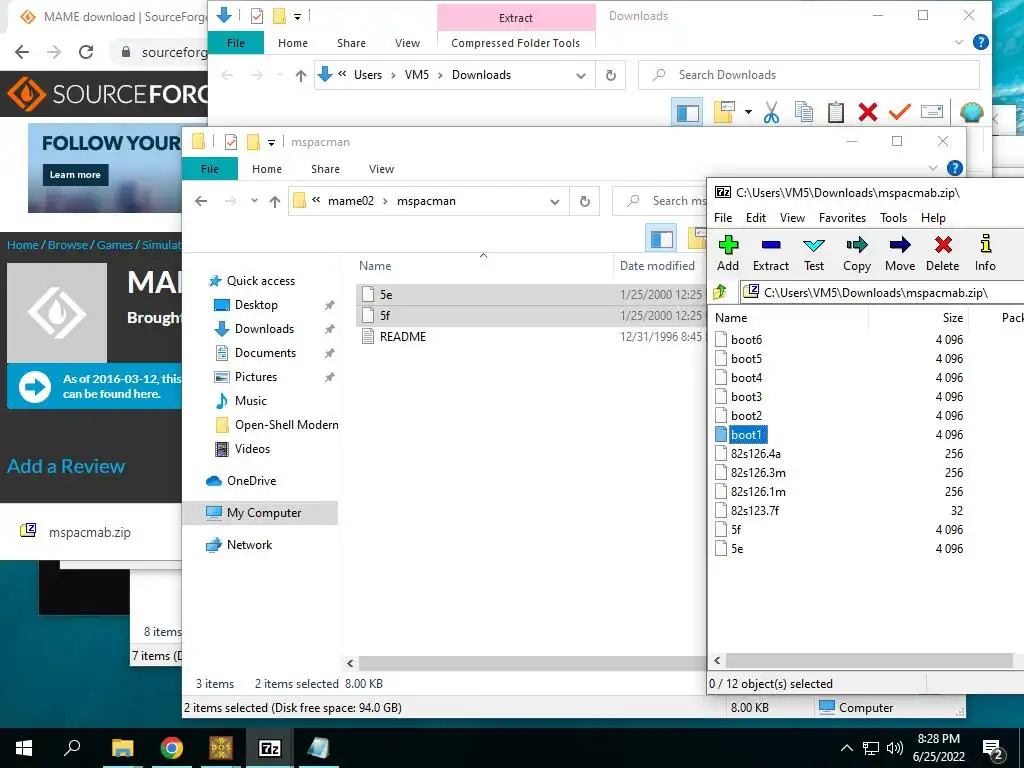Image resolution: width=1024 pixels, height=768 pixels.
Task: Click Search Downloads input field
Action: (x=808, y=75)
